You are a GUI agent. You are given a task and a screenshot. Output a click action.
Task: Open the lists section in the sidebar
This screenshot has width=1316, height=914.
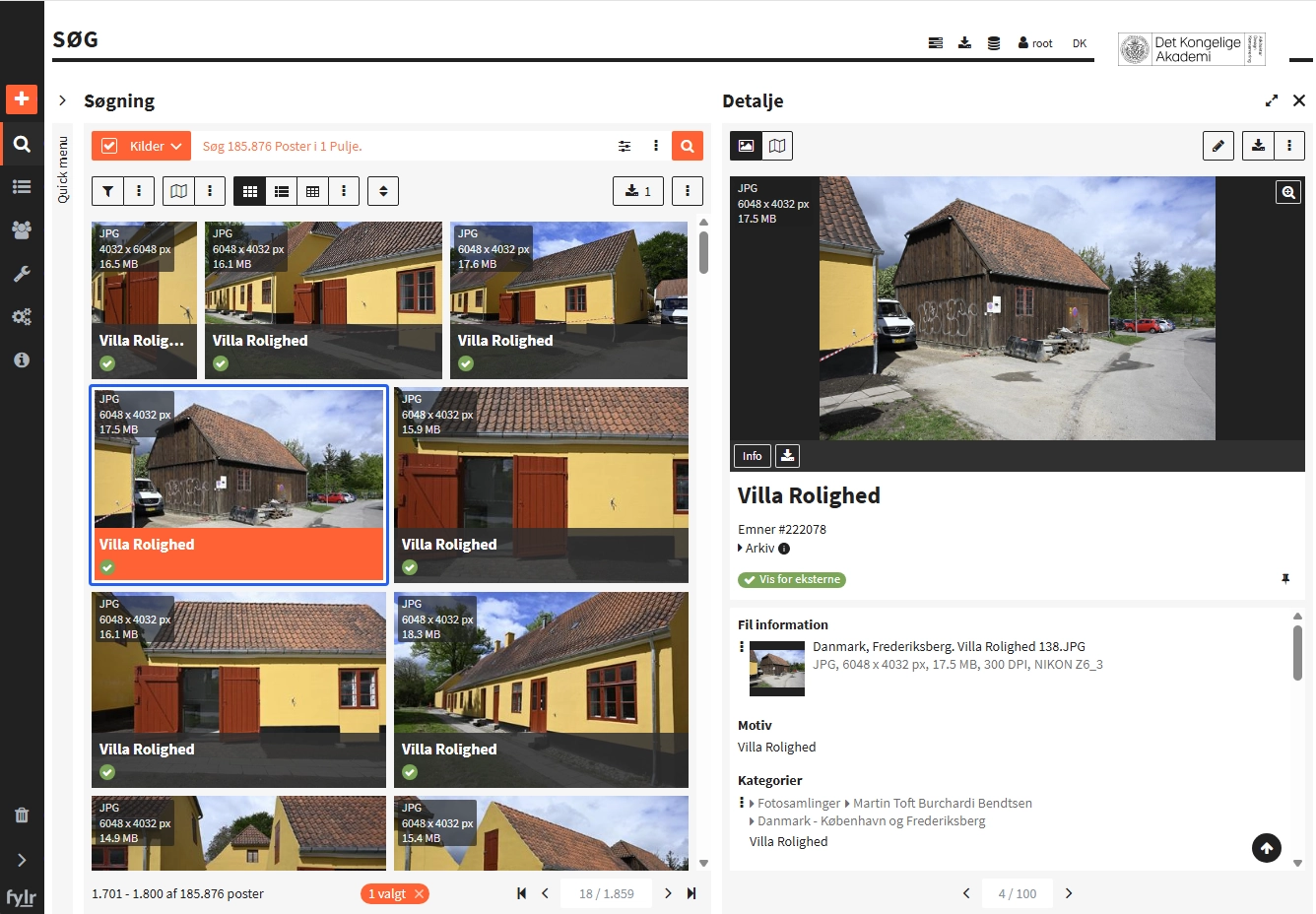pyautogui.click(x=22, y=186)
